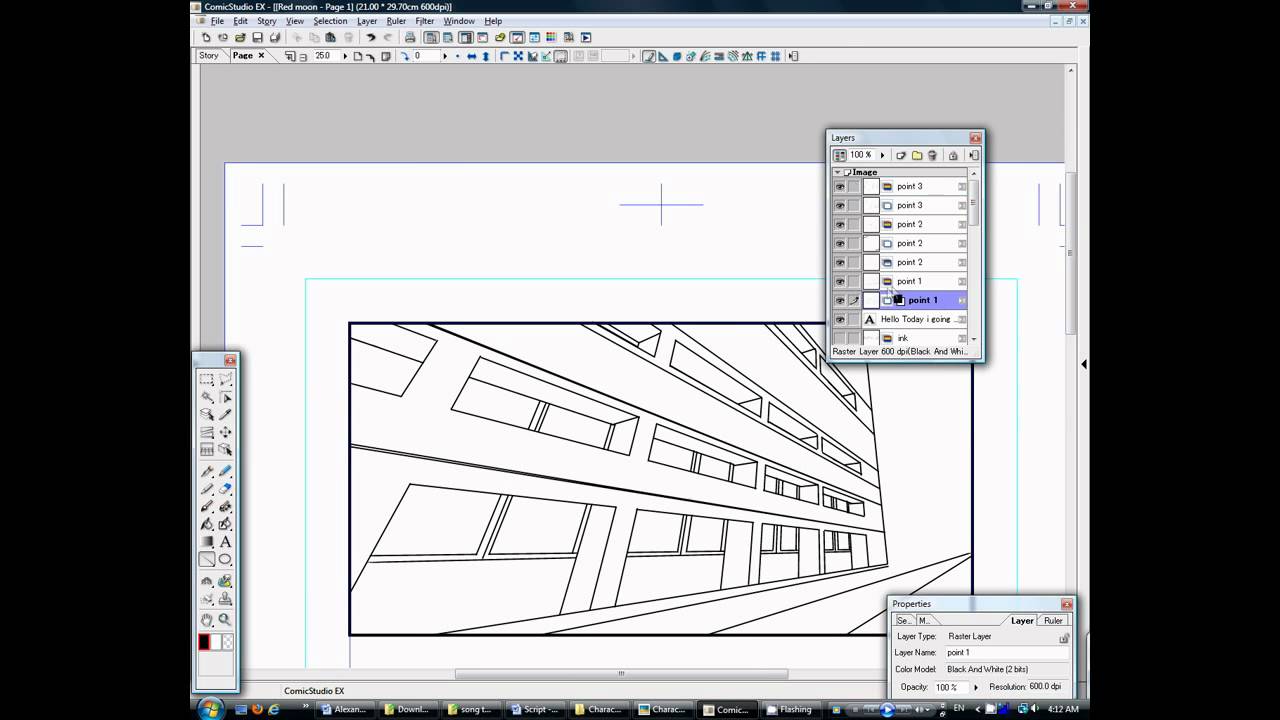Select the Pen tool in toolbox
This screenshot has height=720, width=1280.
click(206, 470)
